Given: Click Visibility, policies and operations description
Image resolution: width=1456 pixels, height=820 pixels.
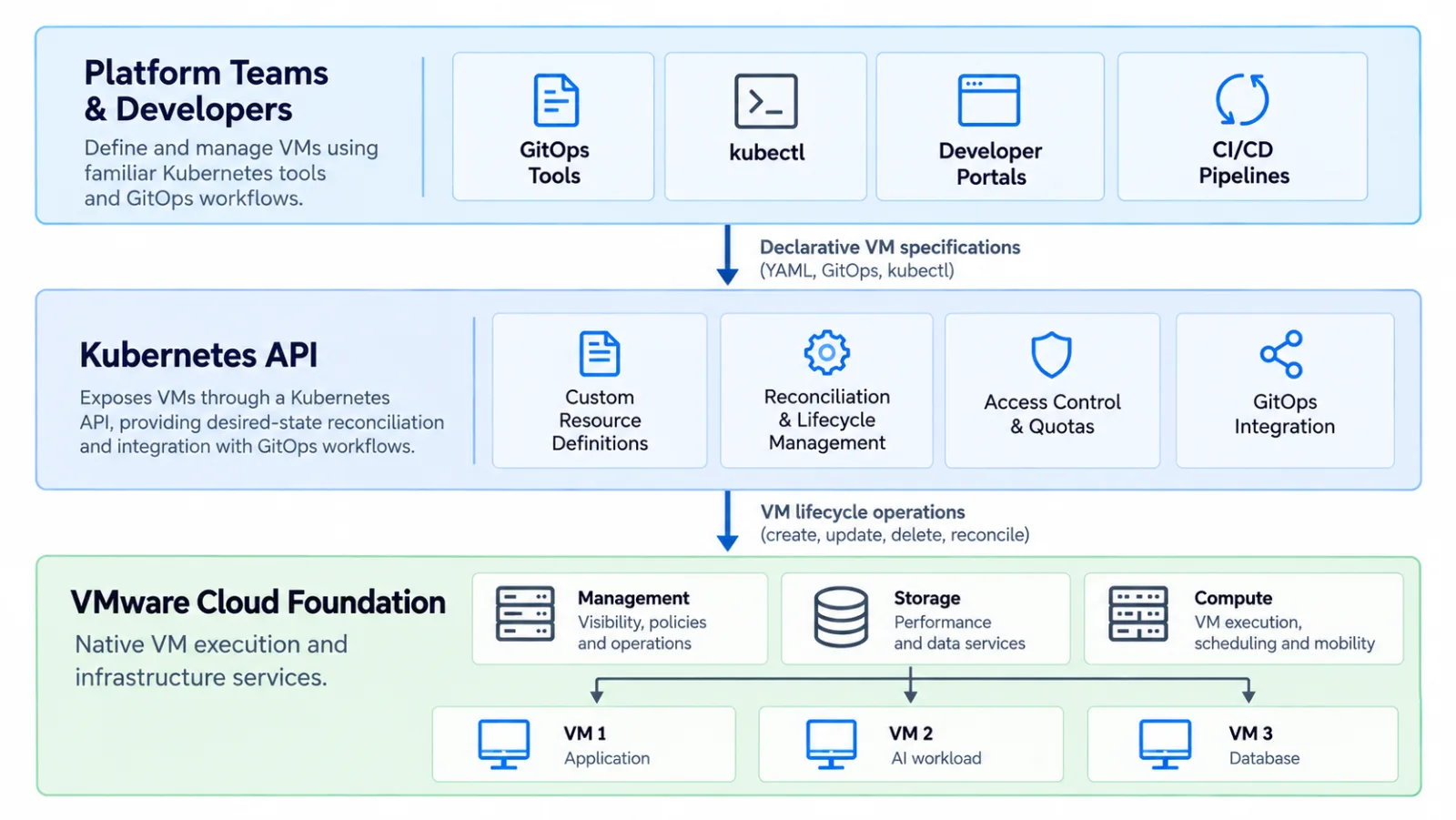Looking at the screenshot, I should tap(642, 633).
